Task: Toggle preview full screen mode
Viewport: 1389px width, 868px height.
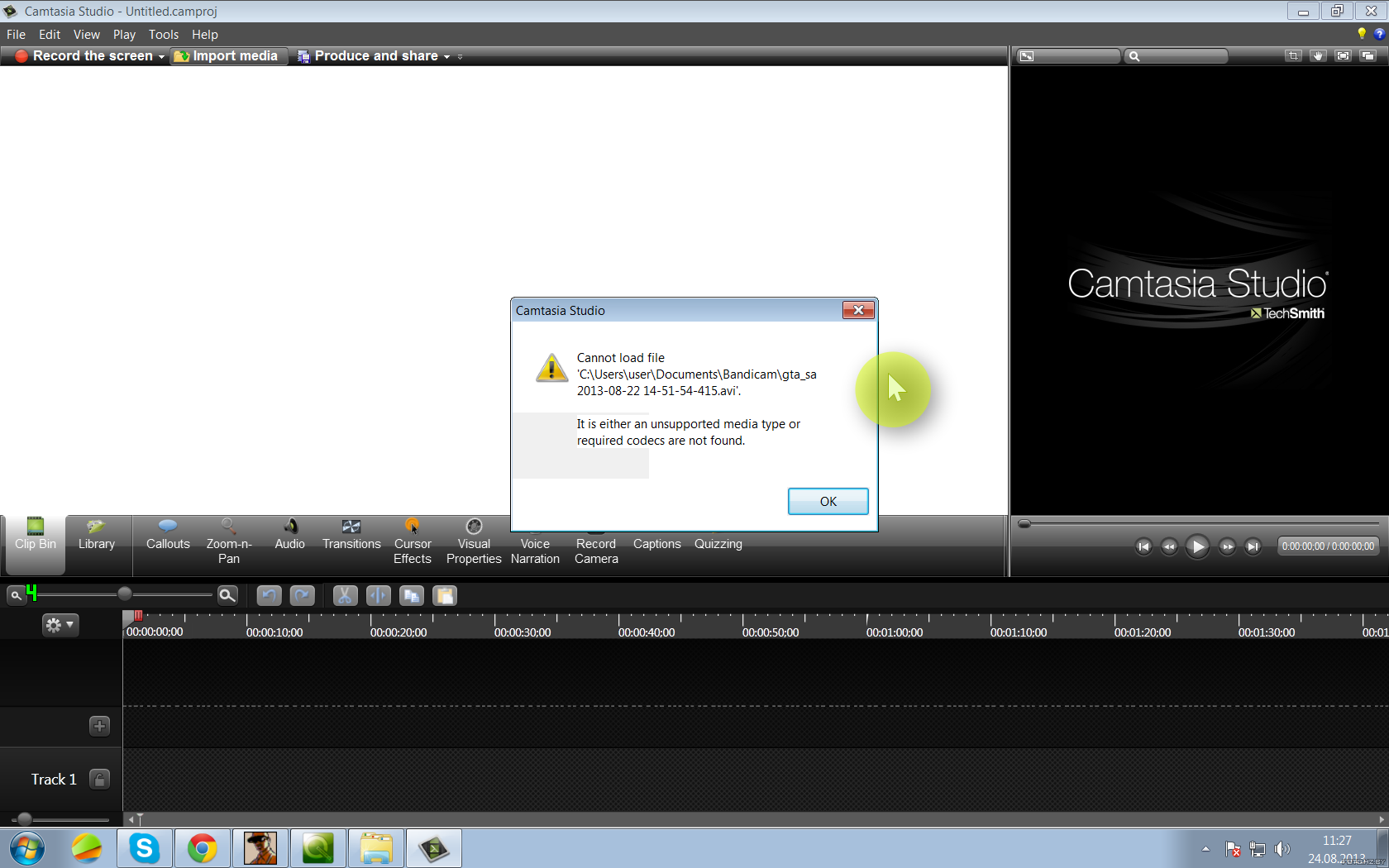Action: [x=1343, y=56]
